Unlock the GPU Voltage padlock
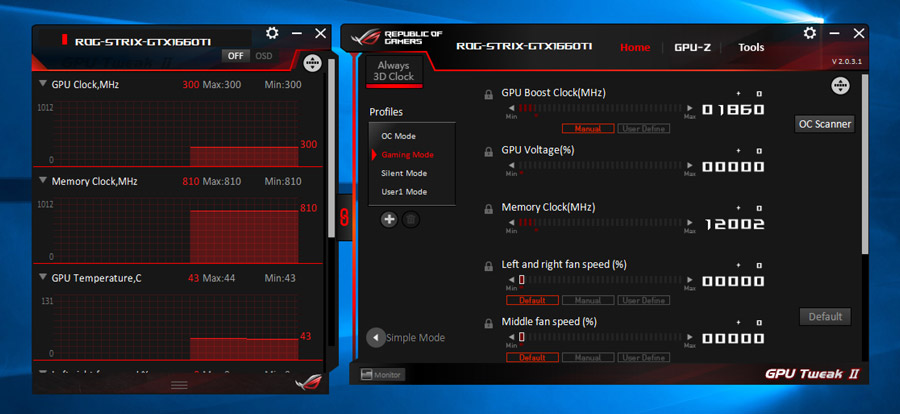The height and width of the screenshot is (414, 900). click(488, 152)
